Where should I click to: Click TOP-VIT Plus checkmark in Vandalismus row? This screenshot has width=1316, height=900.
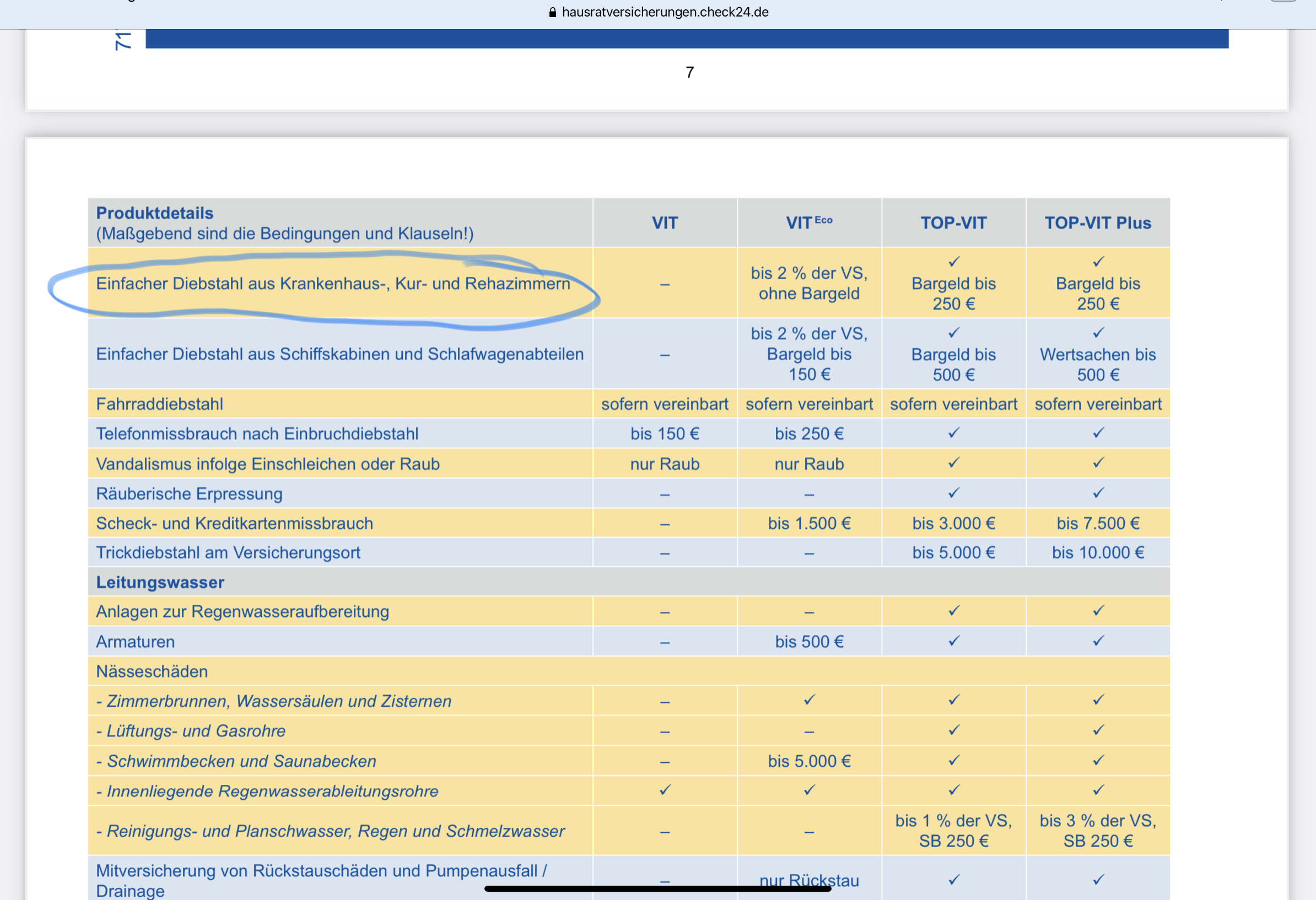pos(1098,463)
